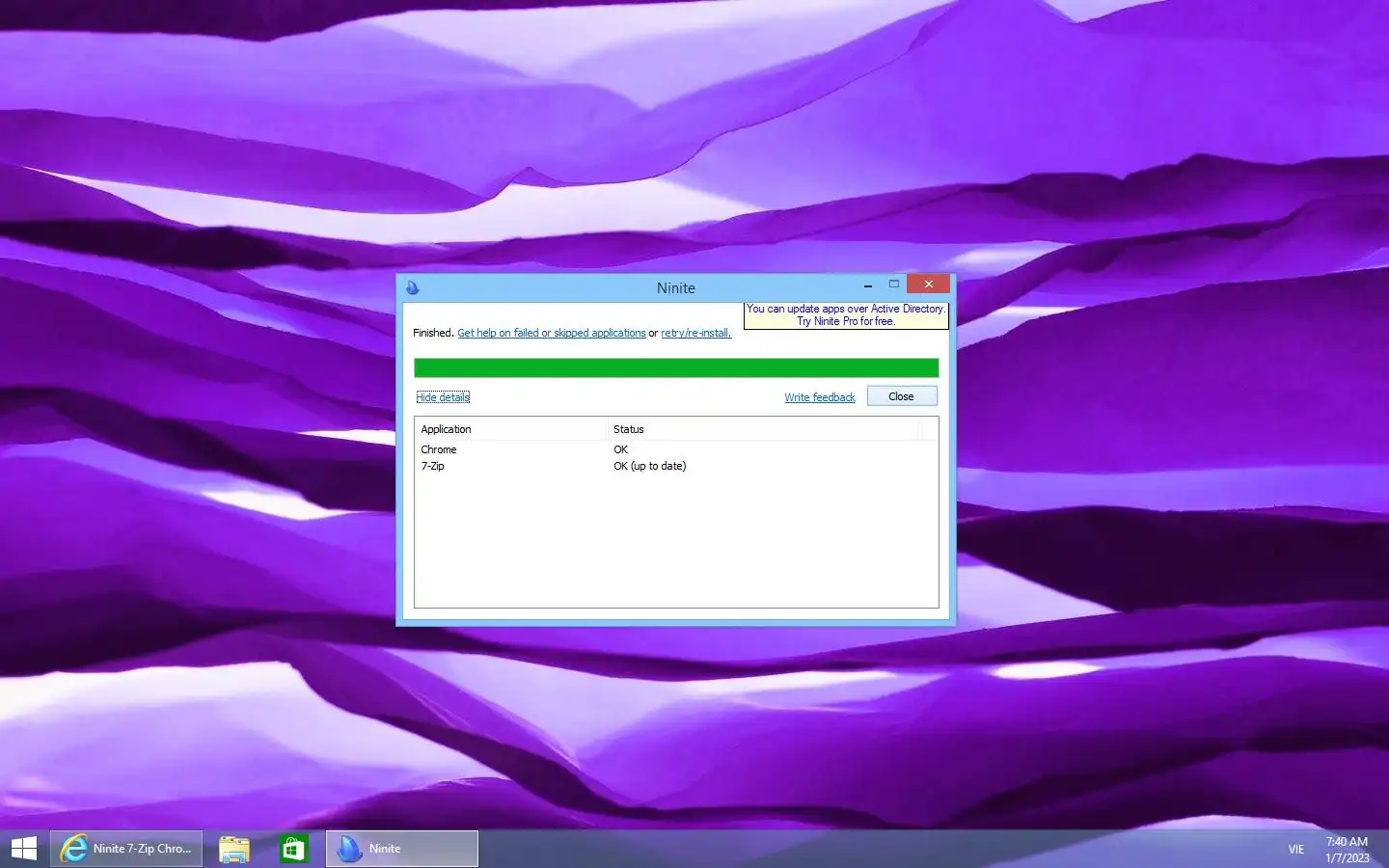Sort by the Status column header
This screenshot has width=1389, height=868.
click(x=763, y=429)
